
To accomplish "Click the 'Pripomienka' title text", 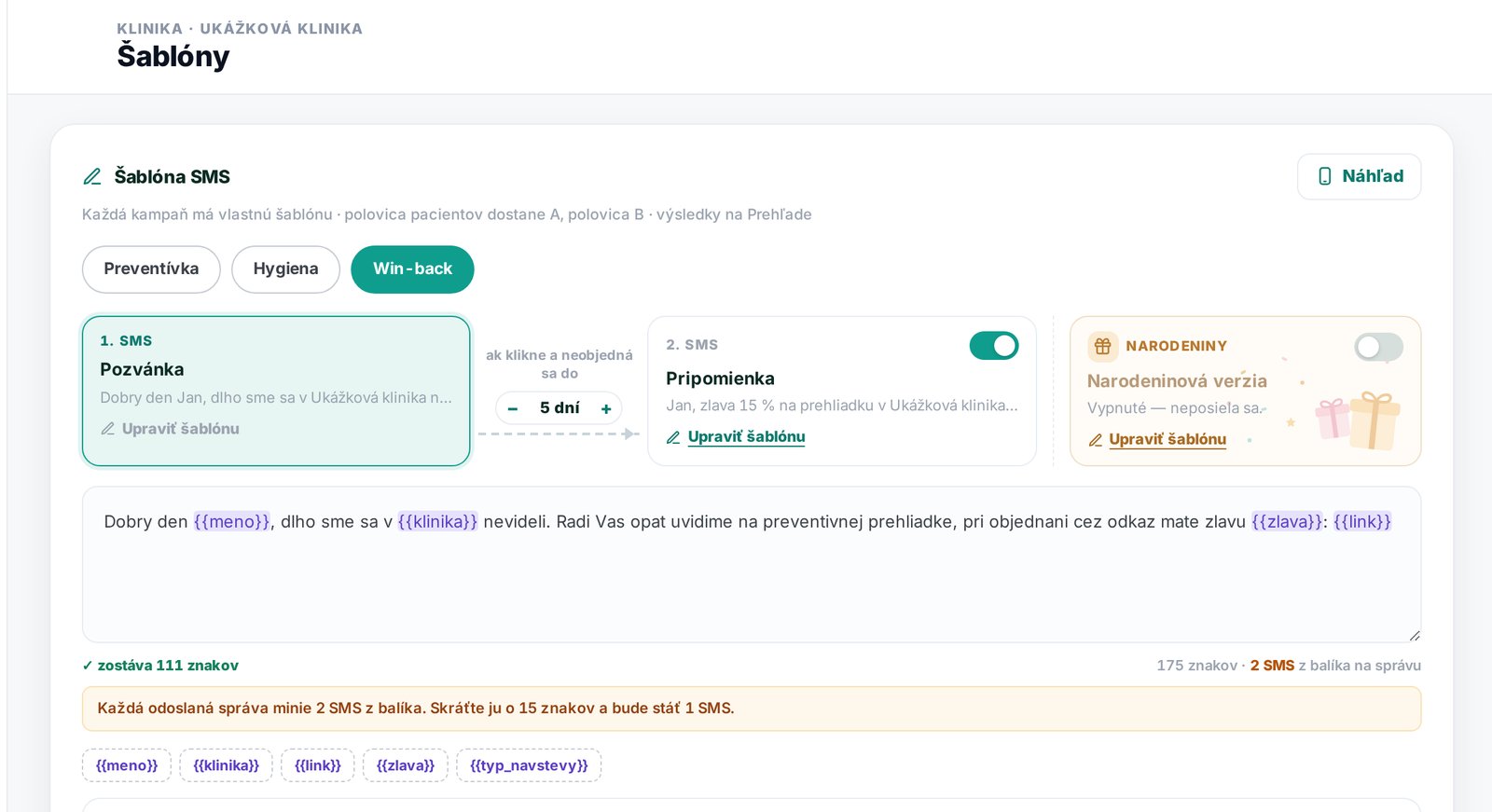I will click(720, 378).
